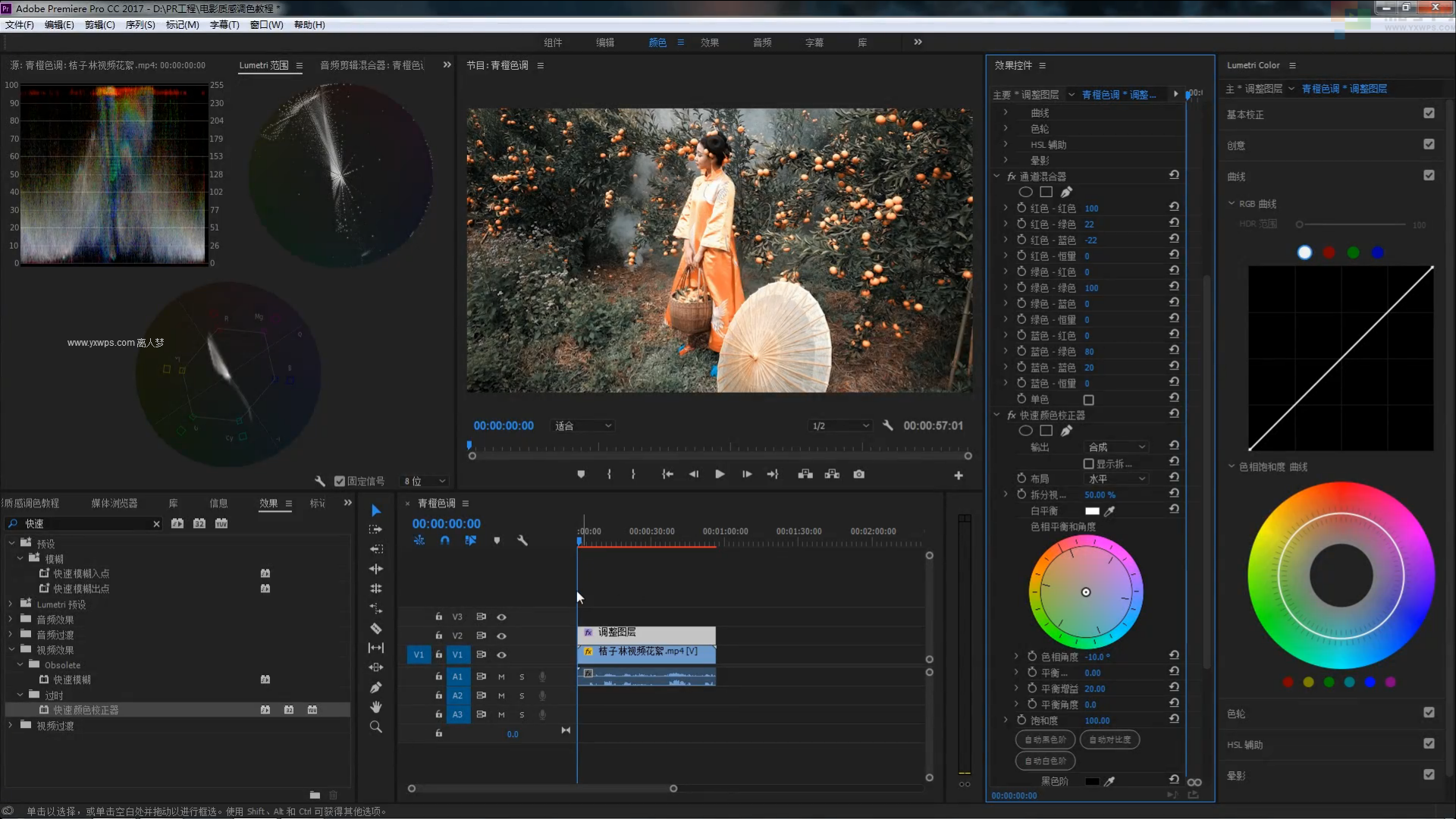
Task: Click the Export Frame camera icon
Action: 858,474
